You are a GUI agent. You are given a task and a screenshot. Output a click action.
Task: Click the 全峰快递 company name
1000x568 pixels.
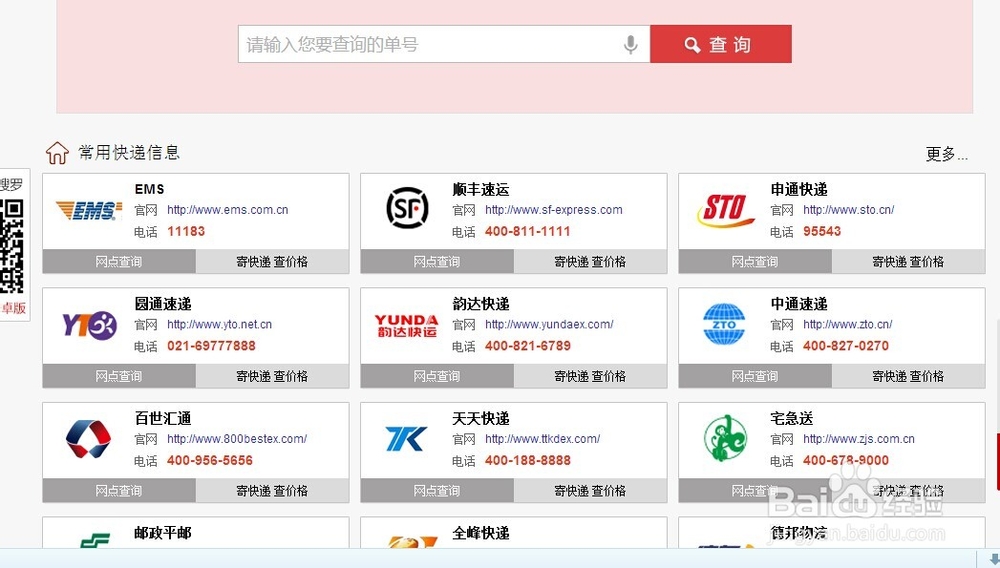481,533
